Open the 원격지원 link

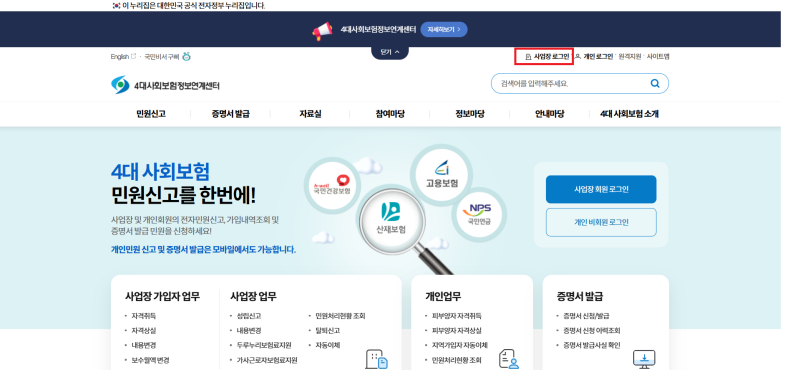tap(630, 57)
